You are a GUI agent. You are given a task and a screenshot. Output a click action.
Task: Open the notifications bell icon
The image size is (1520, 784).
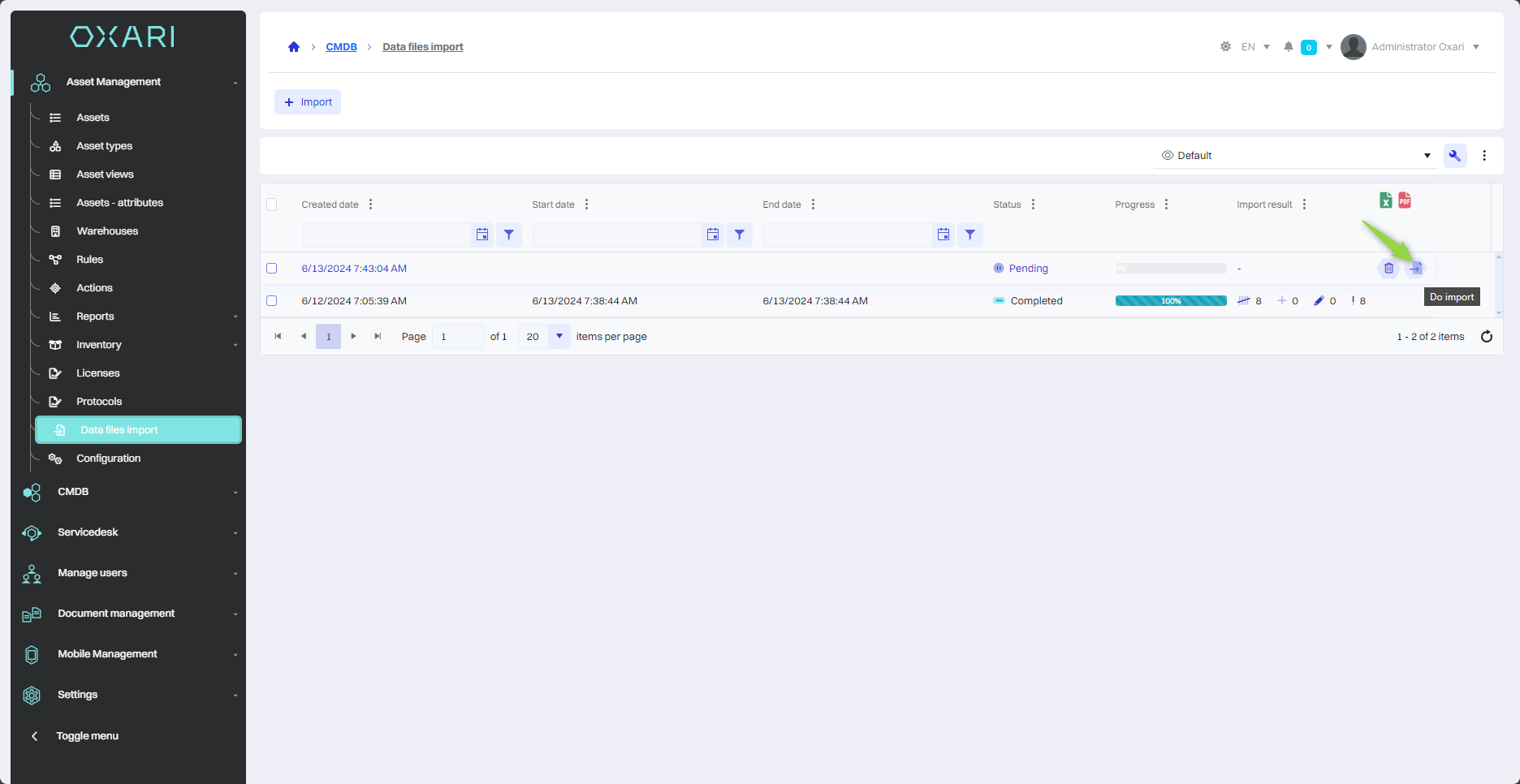tap(1288, 47)
